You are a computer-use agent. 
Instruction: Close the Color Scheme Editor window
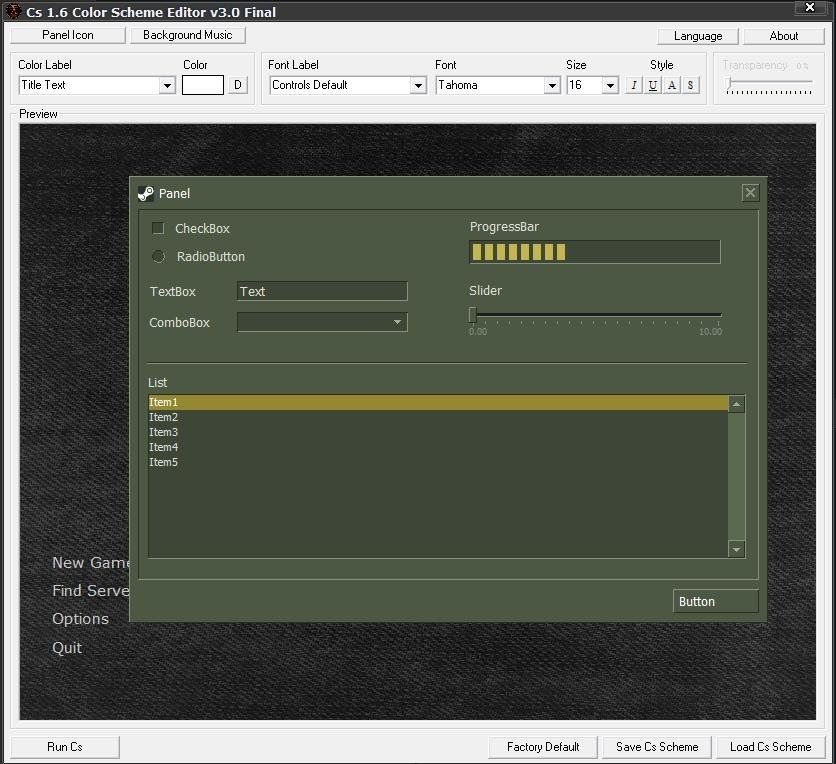pyautogui.click(x=810, y=7)
